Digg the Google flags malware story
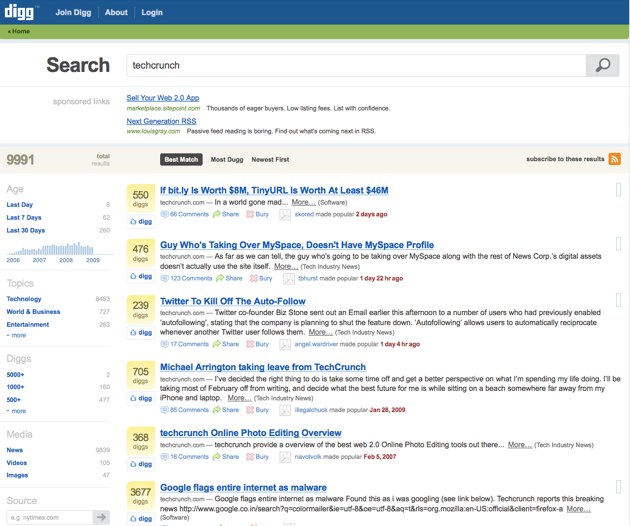630x526 pixels. click(141, 519)
